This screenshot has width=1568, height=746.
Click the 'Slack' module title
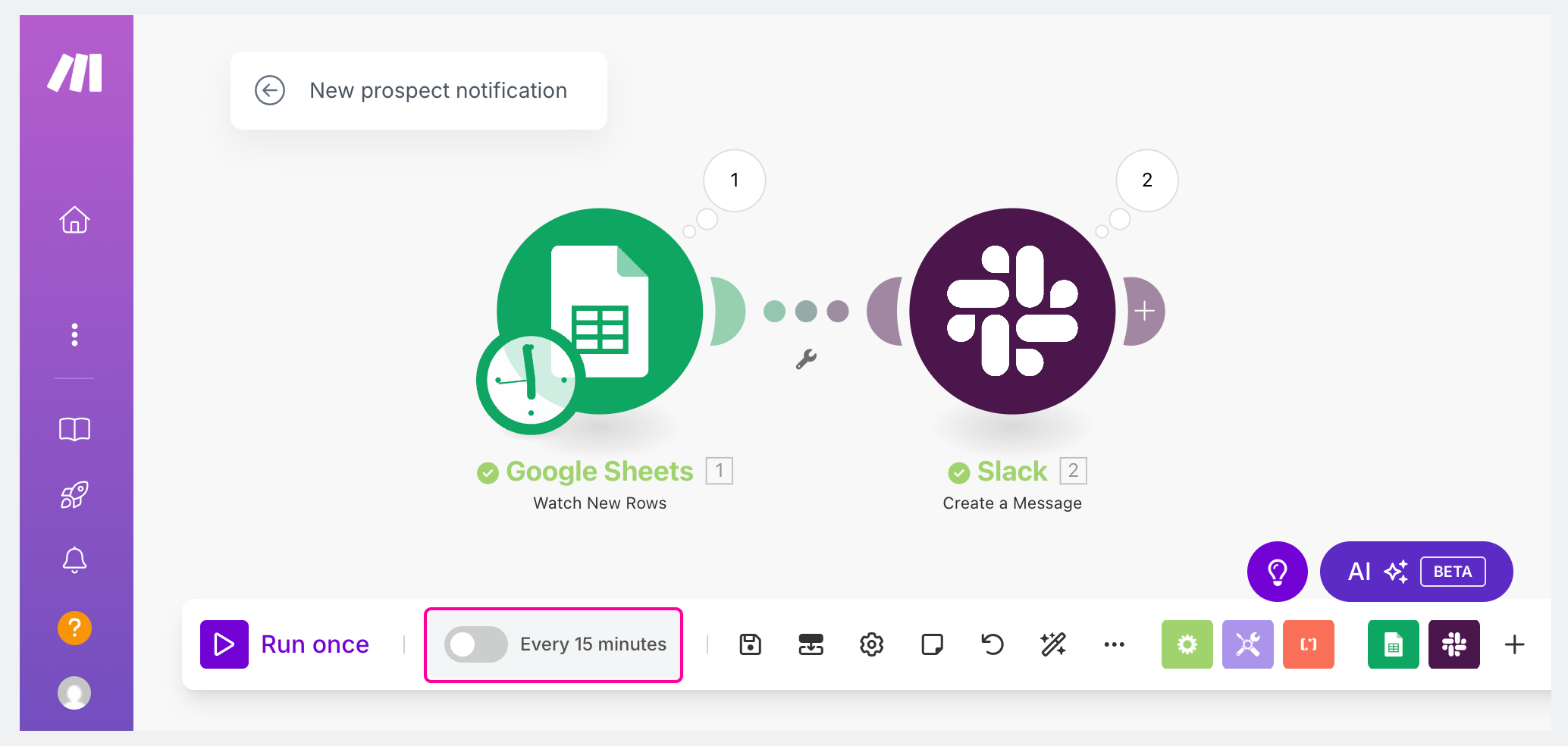click(x=1012, y=472)
